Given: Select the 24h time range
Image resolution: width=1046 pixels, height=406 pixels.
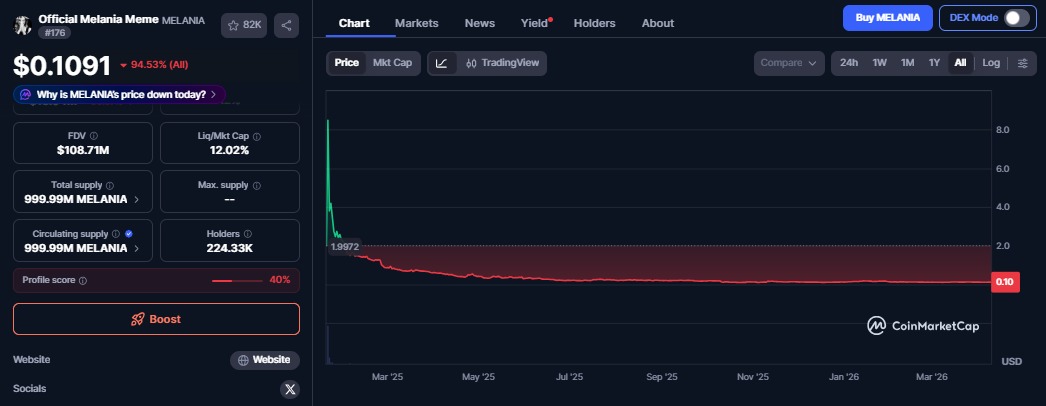Looking at the screenshot, I should tap(849, 63).
